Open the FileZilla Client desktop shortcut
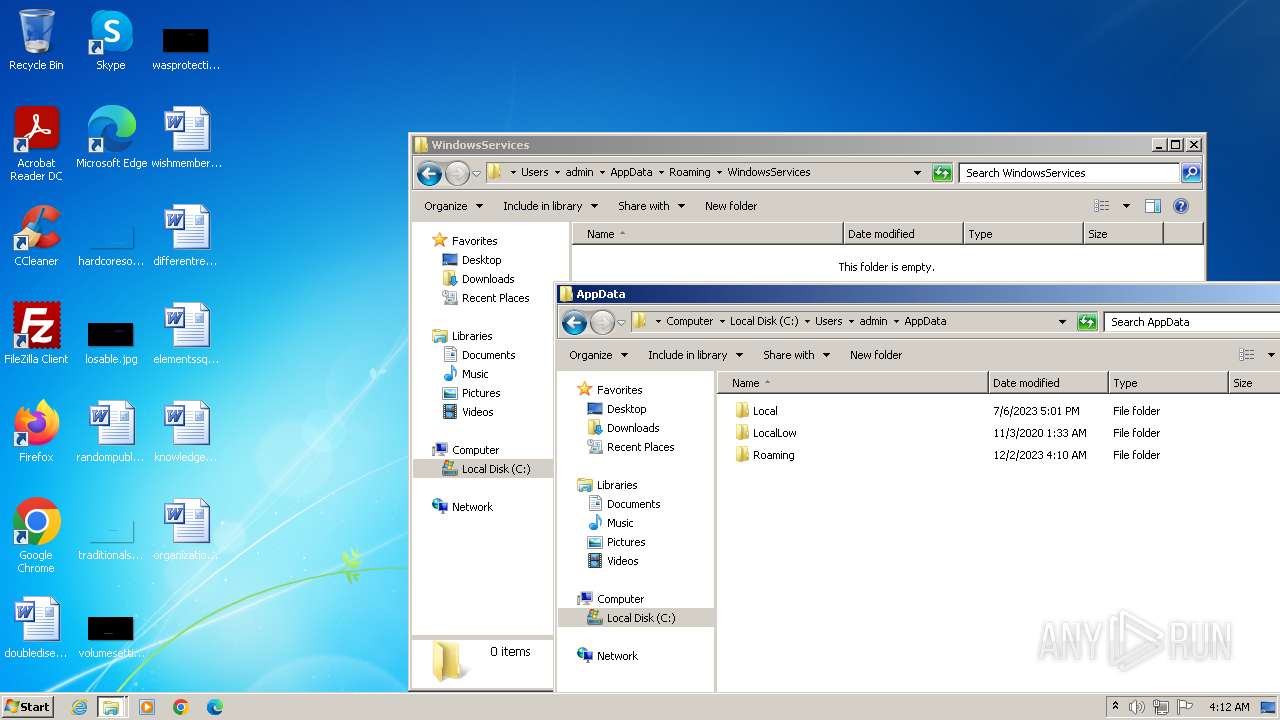 coord(36,334)
